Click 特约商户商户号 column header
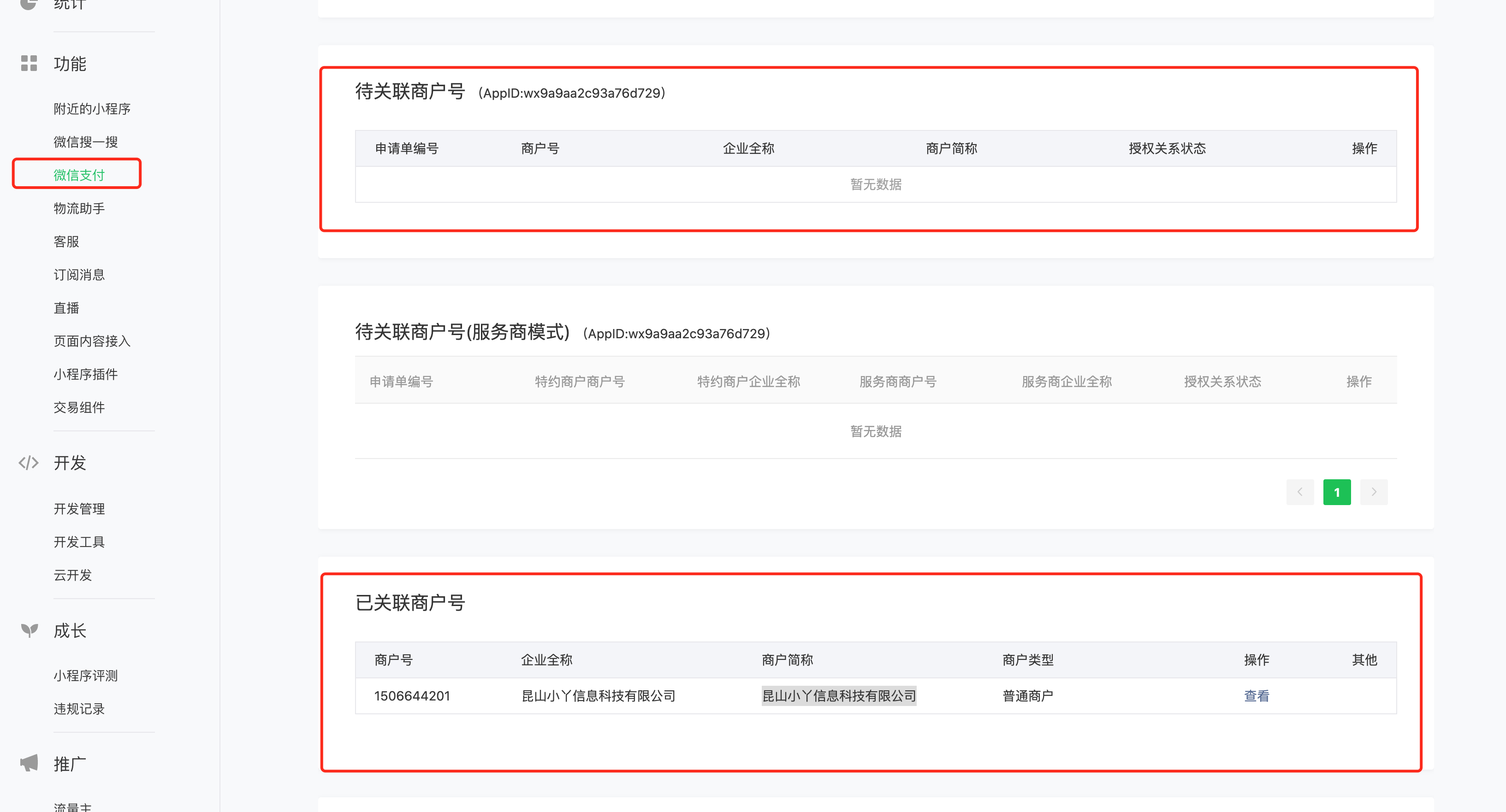 pyautogui.click(x=579, y=382)
